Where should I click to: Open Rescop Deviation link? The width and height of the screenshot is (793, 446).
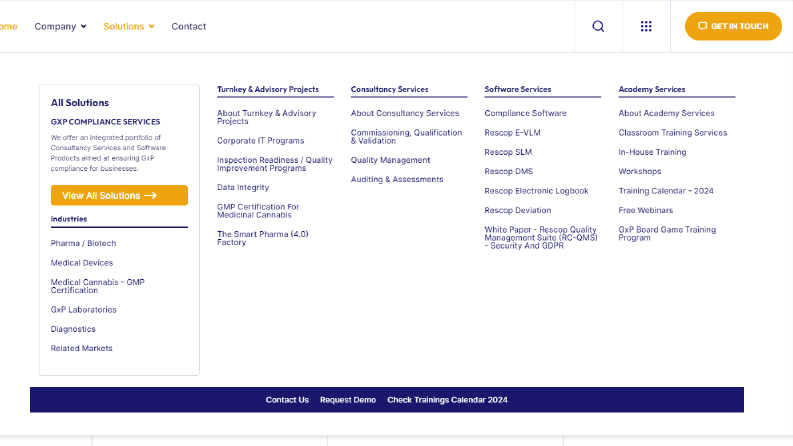tap(518, 210)
